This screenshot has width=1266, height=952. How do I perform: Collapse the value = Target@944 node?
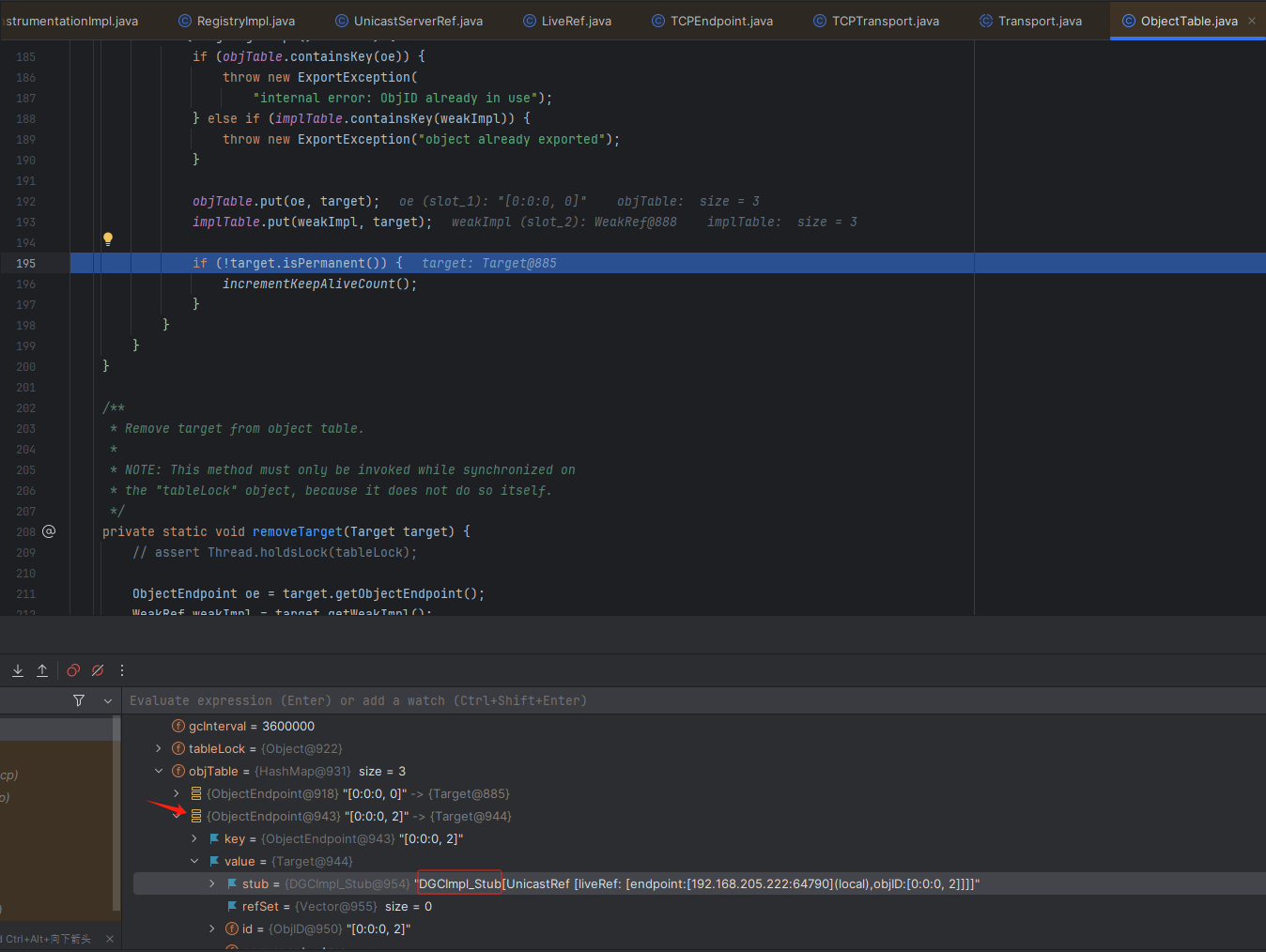tap(194, 861)
